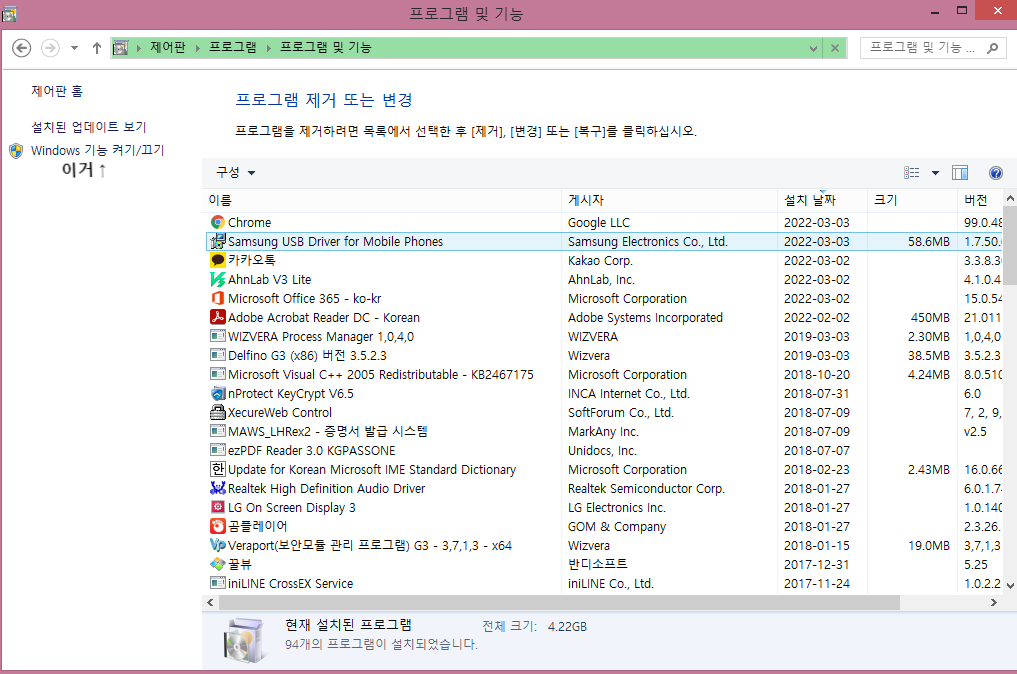The height and width of the screenshot is (674, 1017).
Task: Sort by the 설치 날짜 column header
Action: [x=822, y=200]
